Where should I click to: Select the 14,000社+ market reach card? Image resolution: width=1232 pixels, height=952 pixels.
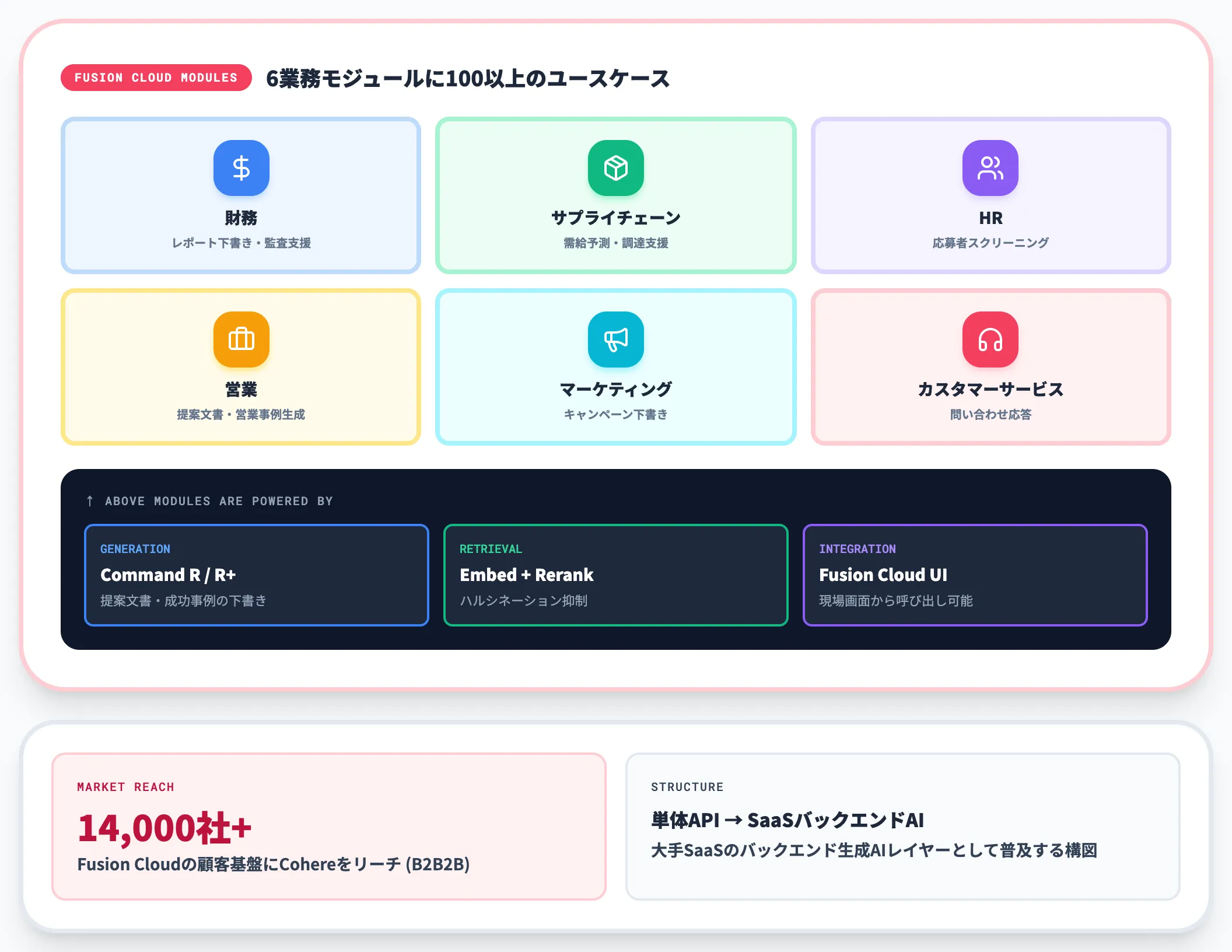tap(329, 827)
